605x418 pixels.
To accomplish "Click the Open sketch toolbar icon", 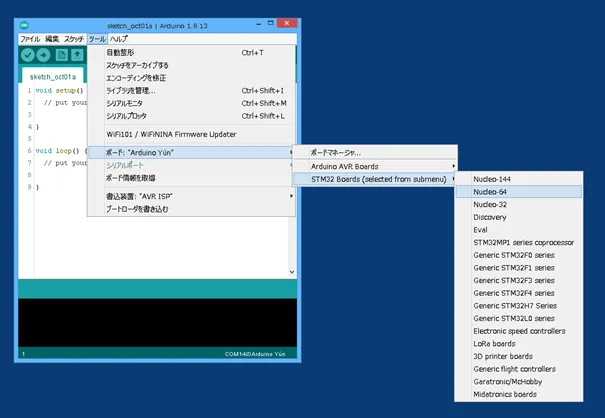I will (78, 55).
